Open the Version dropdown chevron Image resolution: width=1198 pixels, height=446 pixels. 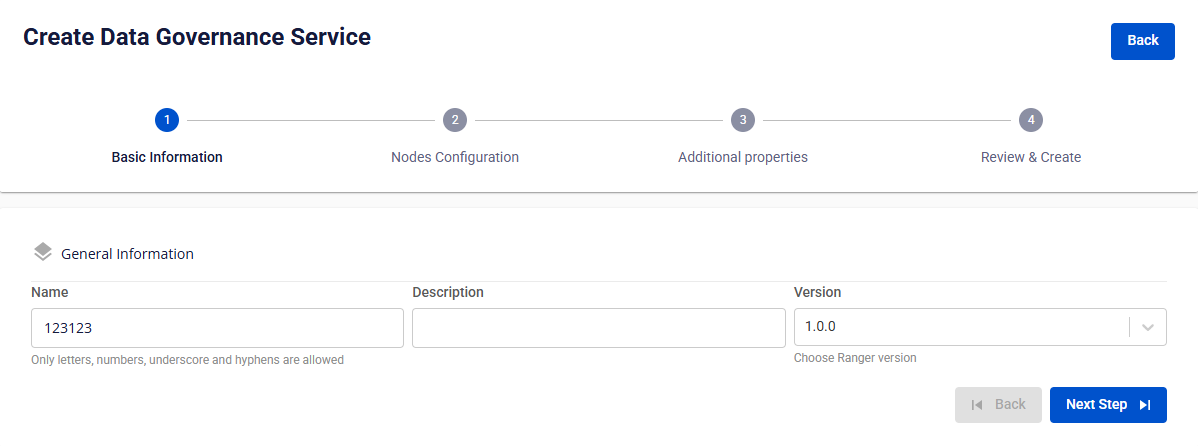coord(1148,327)
